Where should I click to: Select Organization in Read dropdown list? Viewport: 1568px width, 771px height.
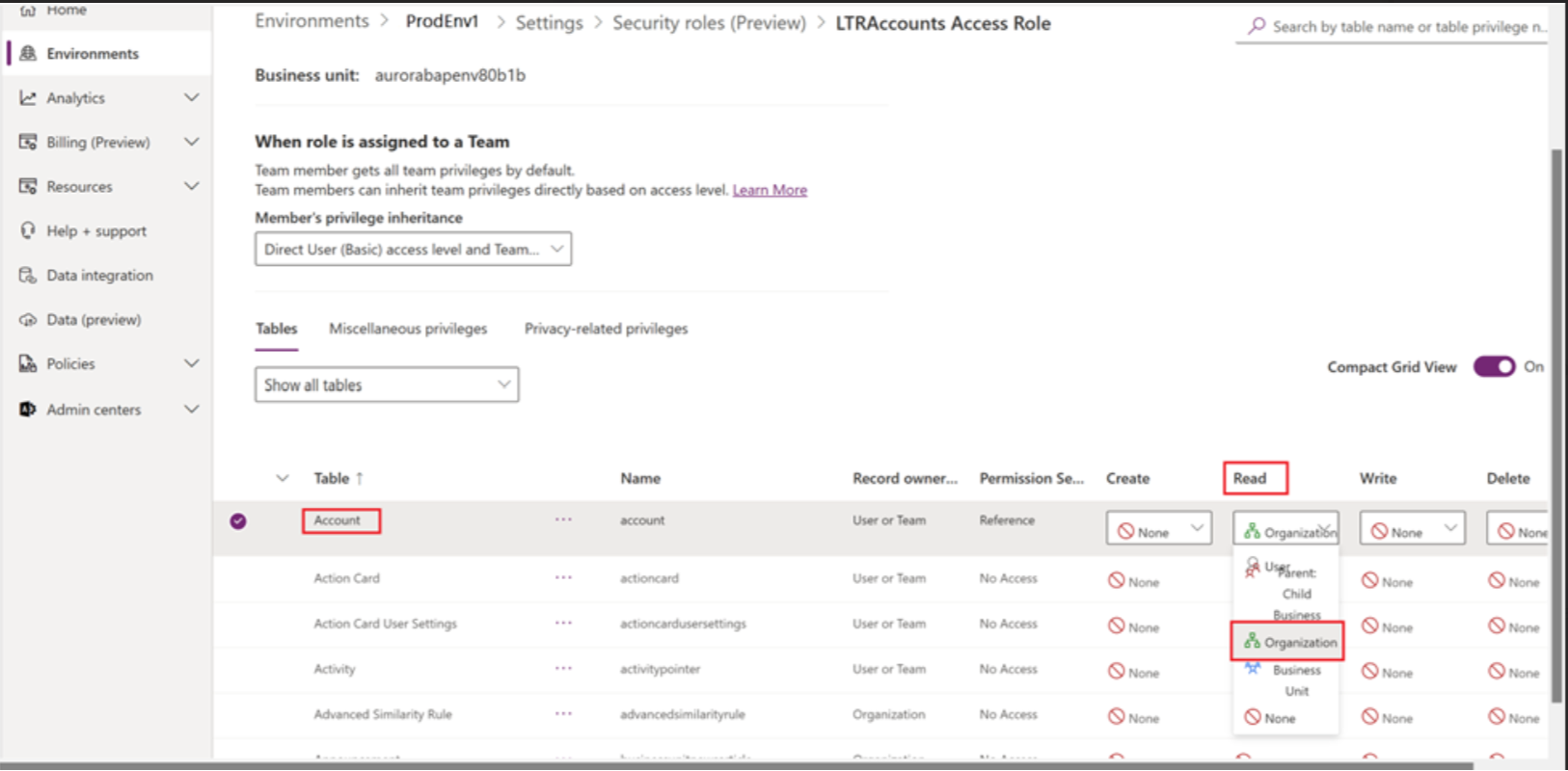click(x=1287, y=642)
